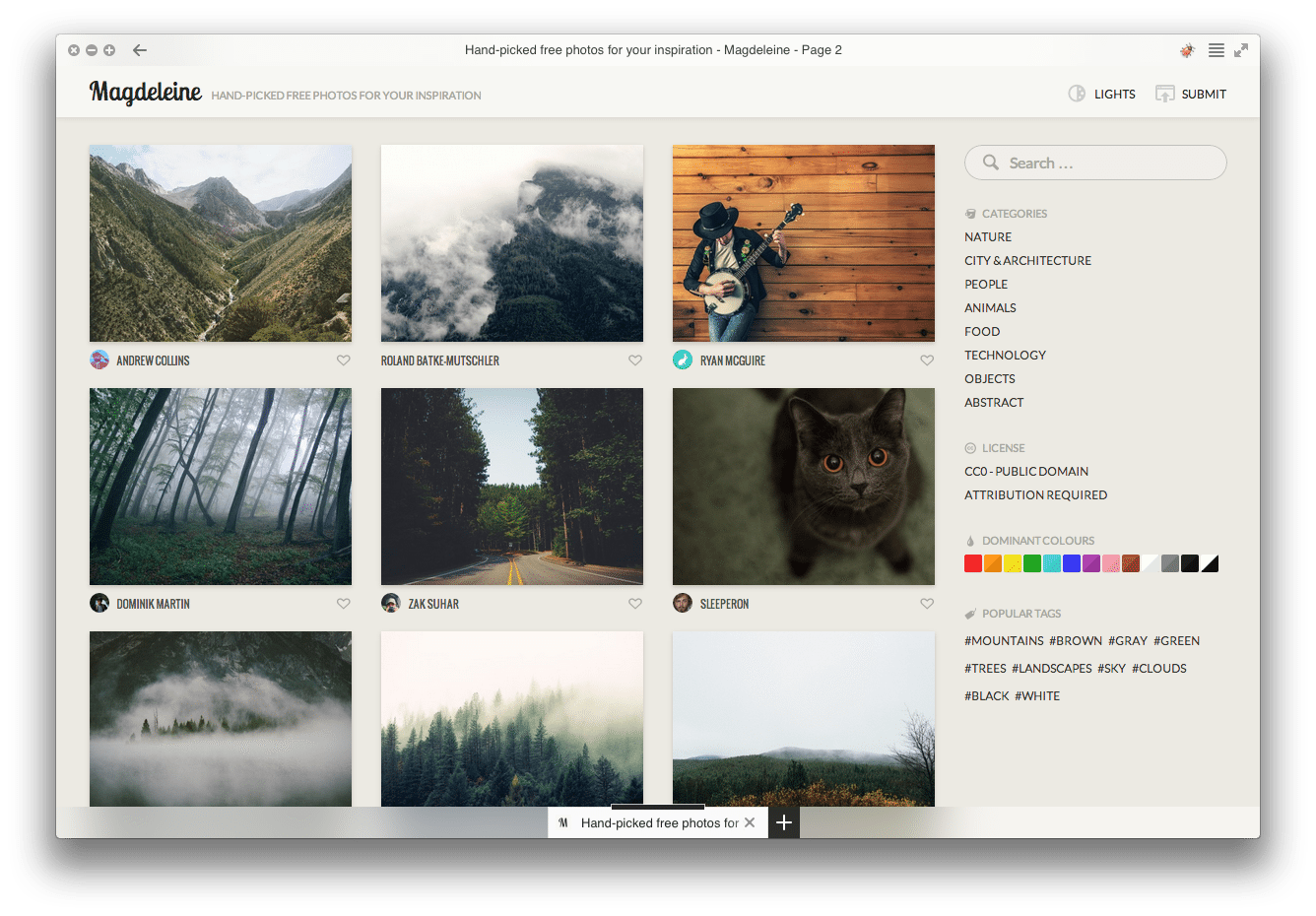
Task: Select the #SKY tag
Action: tap(1111, 669)
